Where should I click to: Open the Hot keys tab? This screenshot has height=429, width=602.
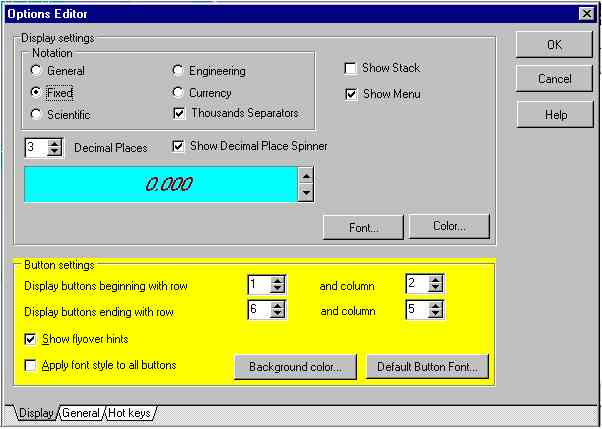129,413
